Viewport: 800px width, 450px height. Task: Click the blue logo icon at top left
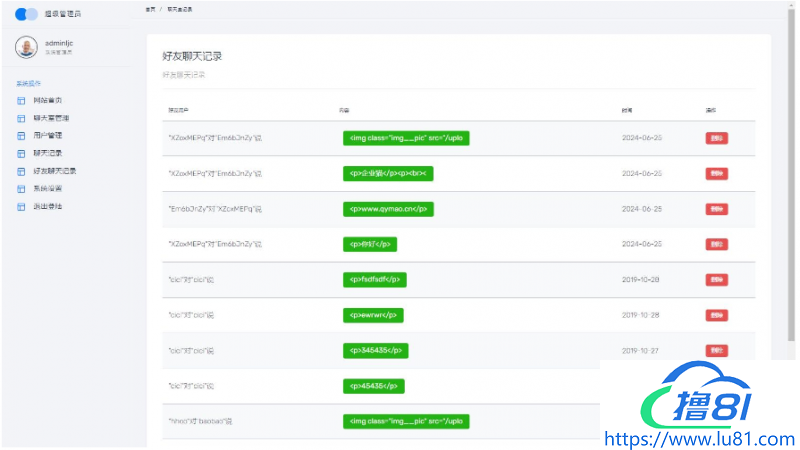[x=27, y=14]
